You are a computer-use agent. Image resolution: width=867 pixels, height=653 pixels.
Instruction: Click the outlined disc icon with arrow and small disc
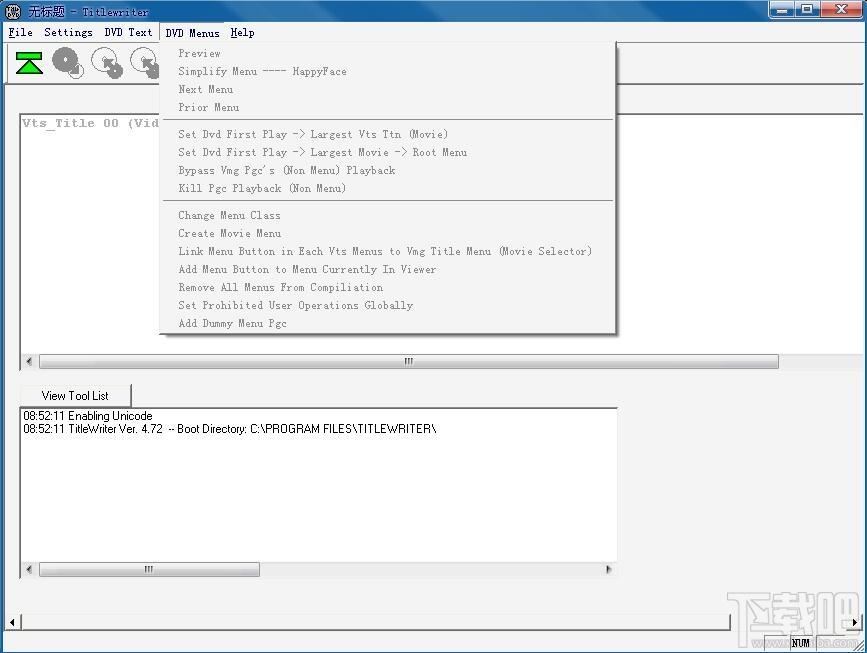[x=107, y=62]
